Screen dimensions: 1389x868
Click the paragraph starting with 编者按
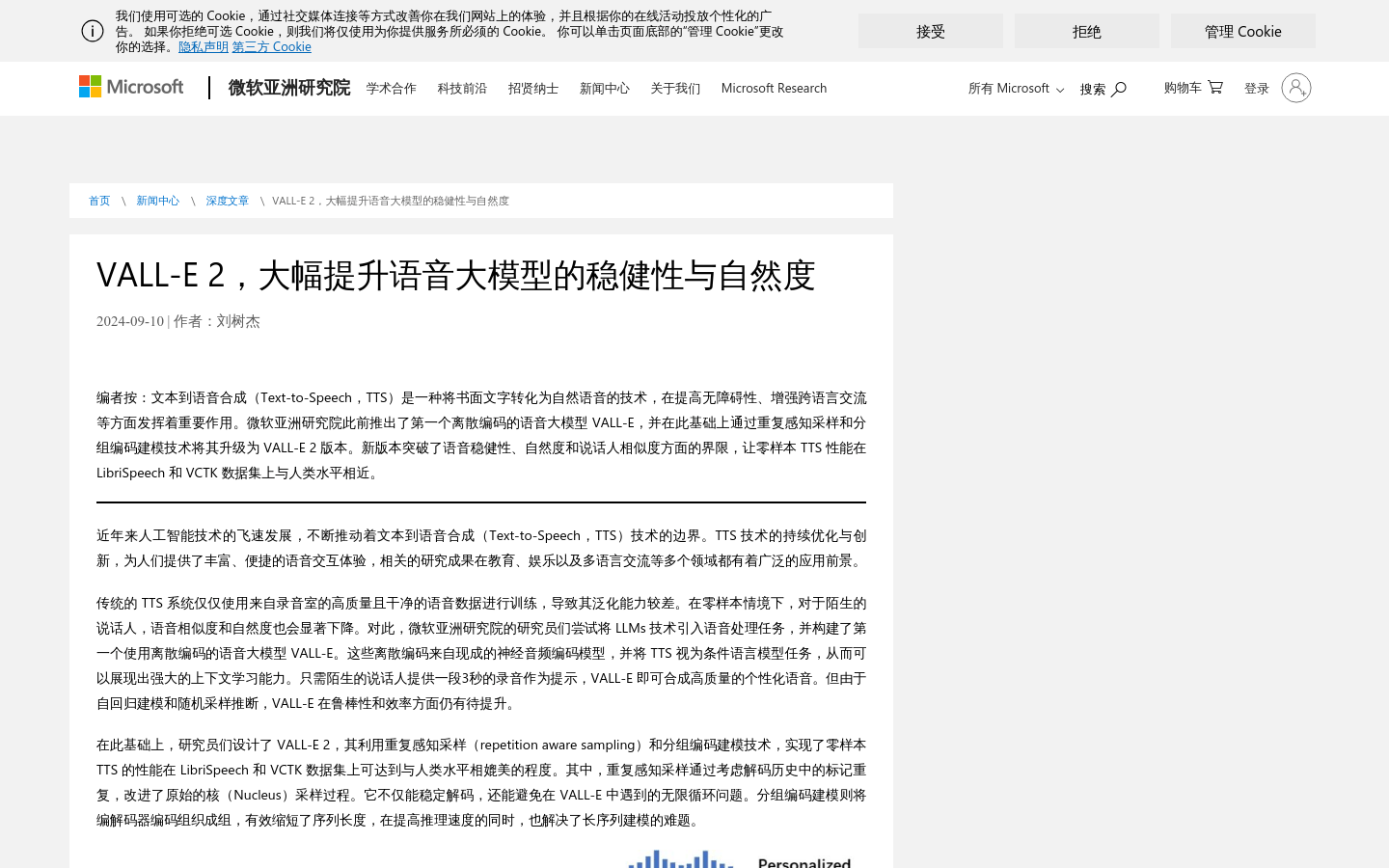pyautogui.click(x=481, y=435)
